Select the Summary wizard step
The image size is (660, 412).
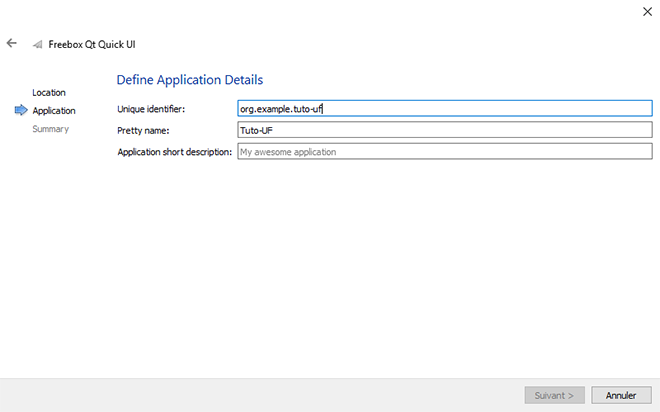point(50,129)
